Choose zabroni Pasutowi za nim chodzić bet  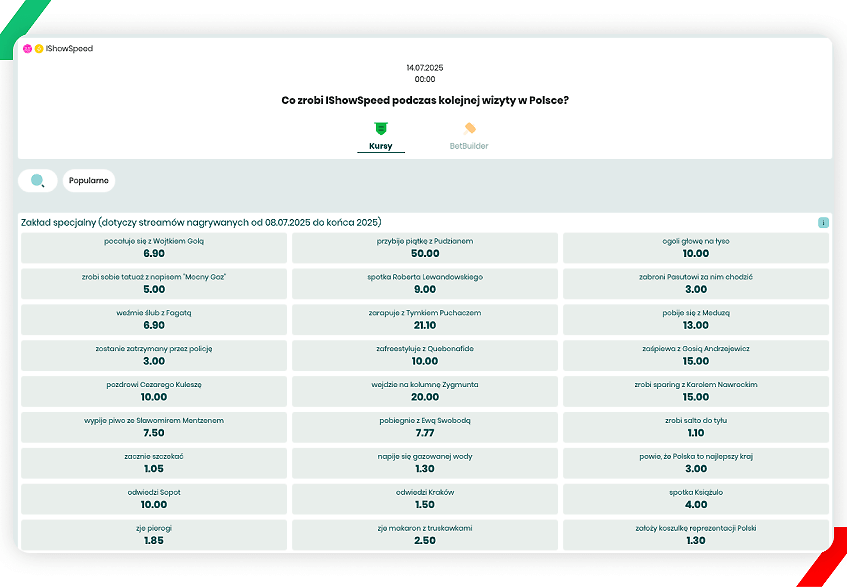(x=696, y=284)
